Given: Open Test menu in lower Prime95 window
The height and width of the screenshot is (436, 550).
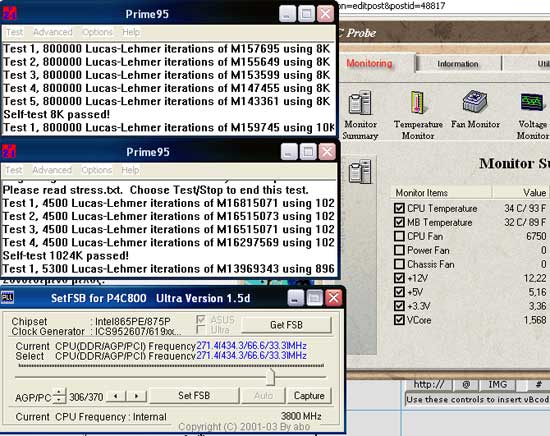Looking at the screenshot, I should (14, 170).
